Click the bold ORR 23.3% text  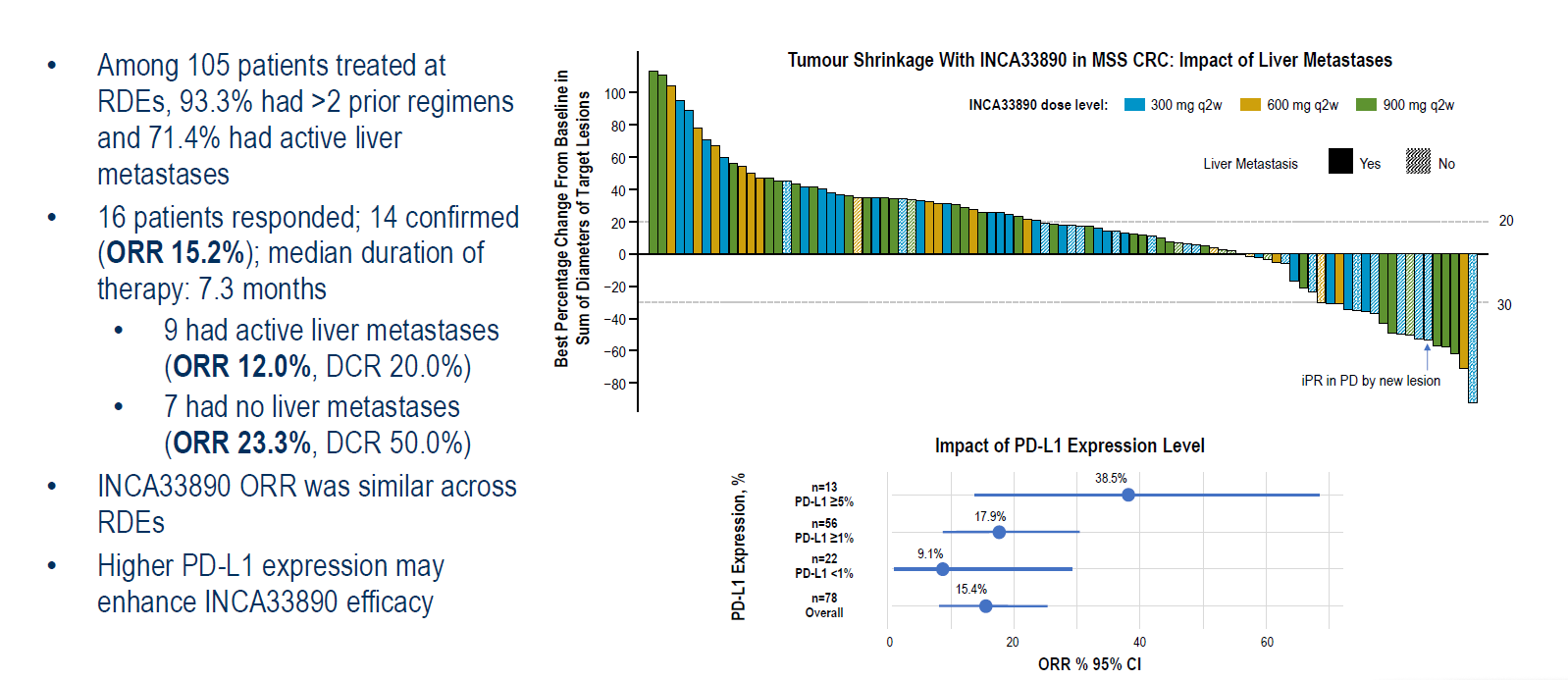pyautogui.click(x=242, y=444)
